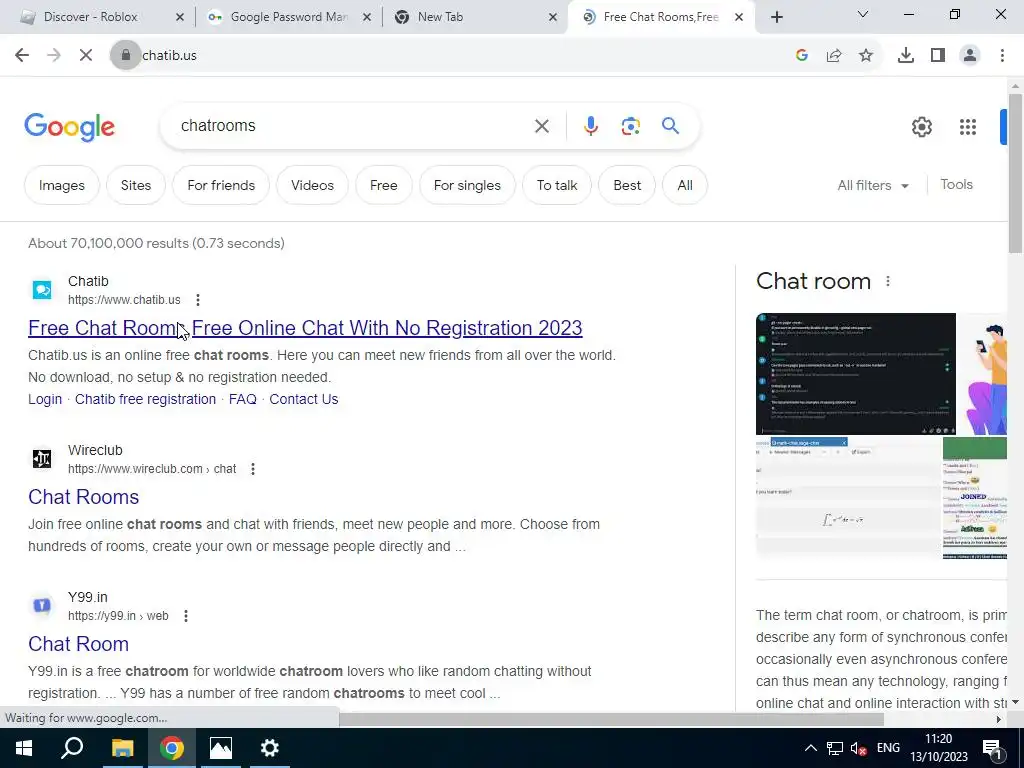Open the Chatib FAQ sitelink

pos(242,399)
